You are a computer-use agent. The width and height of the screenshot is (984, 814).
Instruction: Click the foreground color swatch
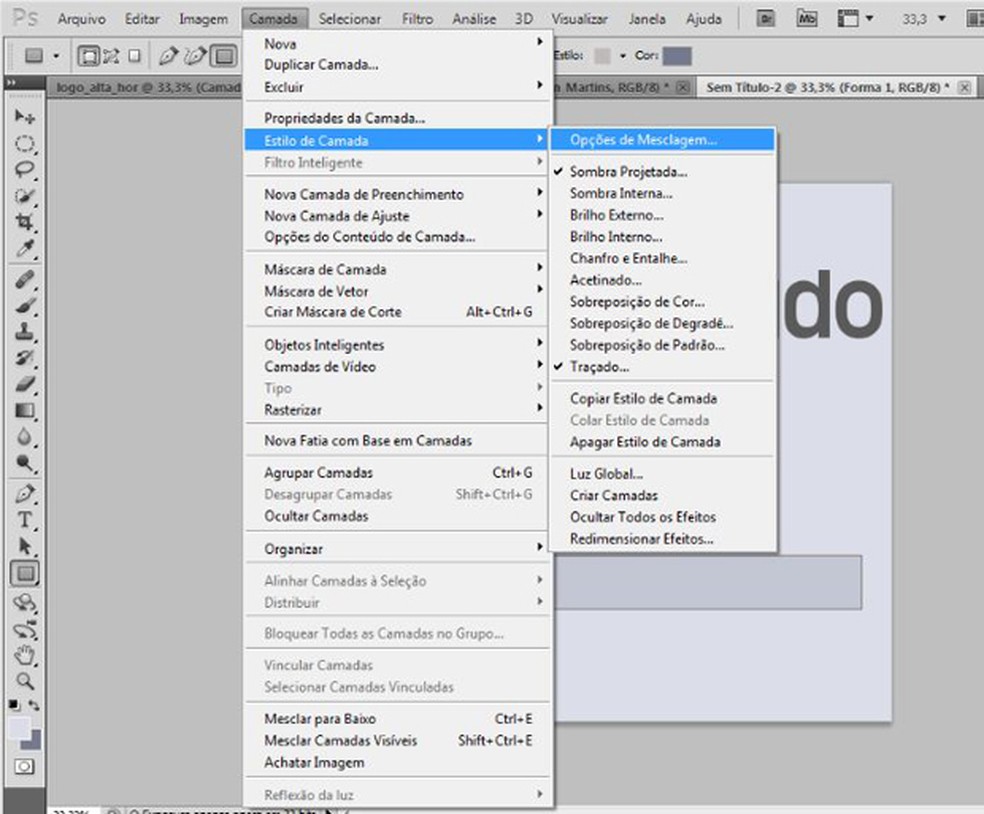pos(19,728)
